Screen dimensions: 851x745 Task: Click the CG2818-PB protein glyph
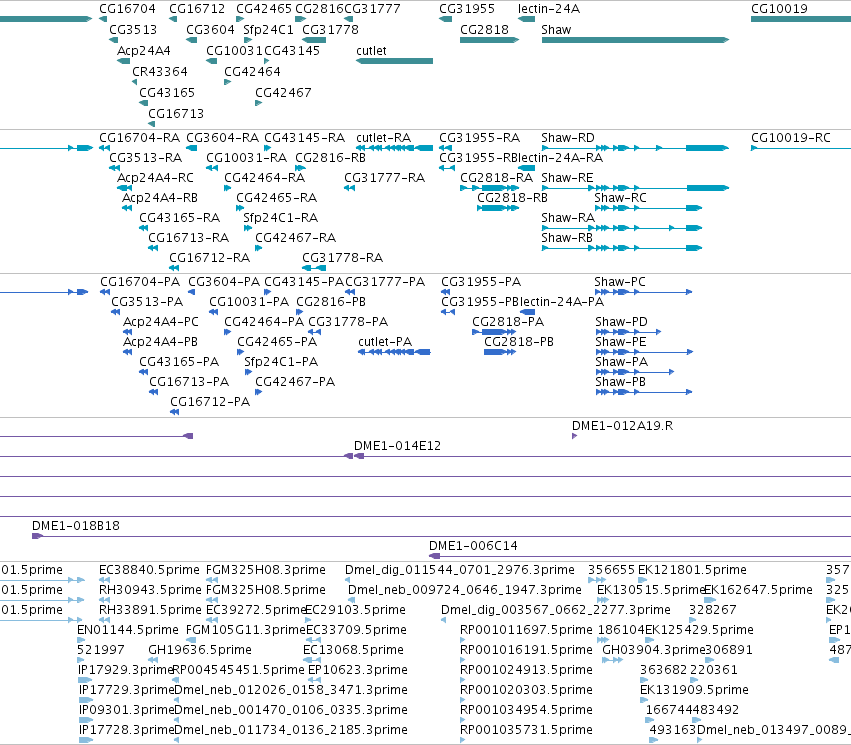499,352
